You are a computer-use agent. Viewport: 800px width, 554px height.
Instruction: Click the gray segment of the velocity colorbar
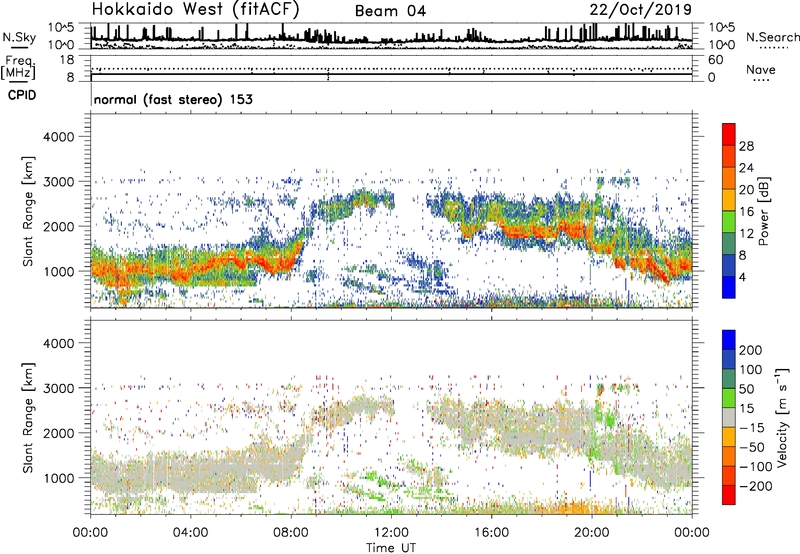coord(729,418)
